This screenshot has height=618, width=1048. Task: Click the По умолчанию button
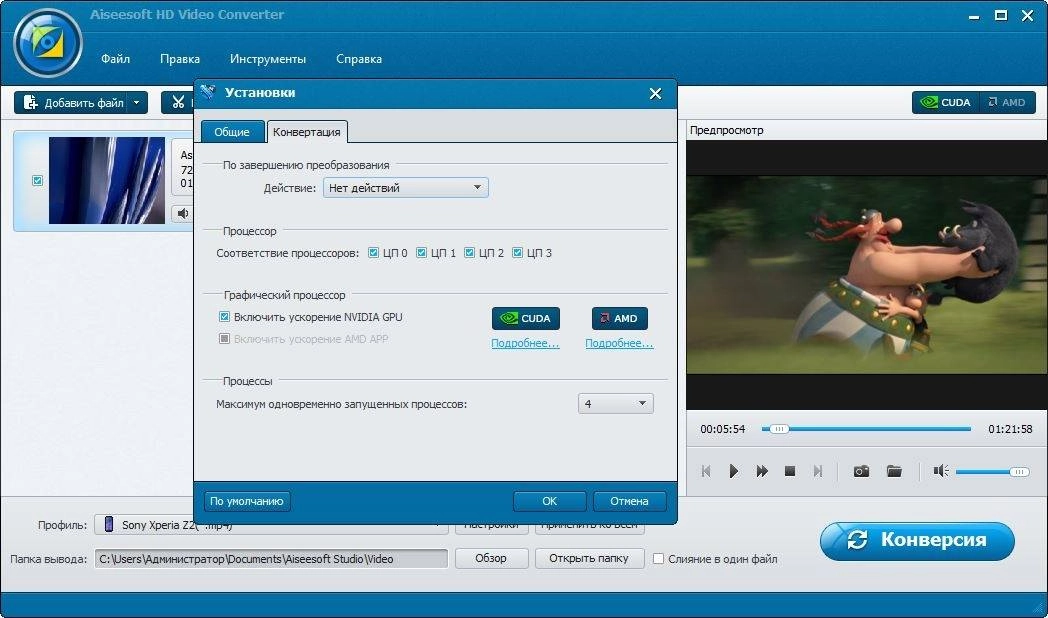click(x=247, y=501)
